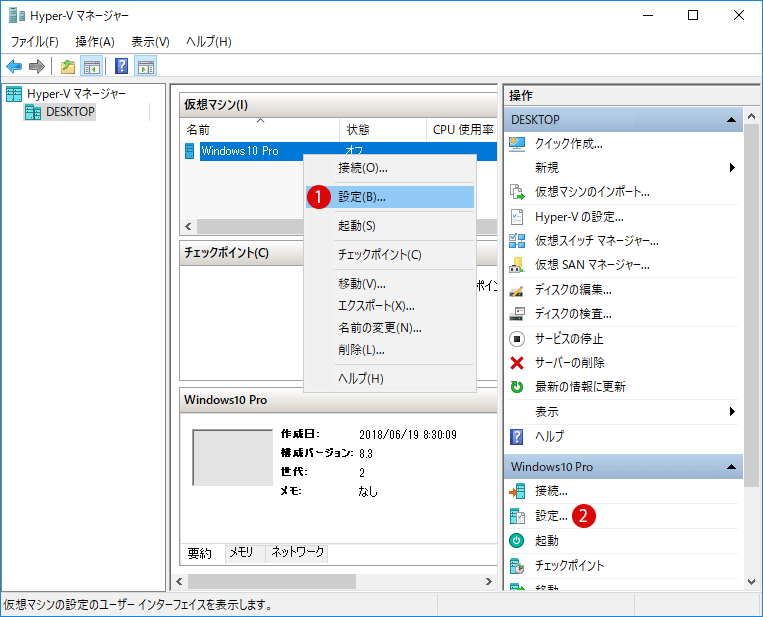Click the Forward arrow in the toolbar
The image size is (763, 617).
click(x=37, y=66)
